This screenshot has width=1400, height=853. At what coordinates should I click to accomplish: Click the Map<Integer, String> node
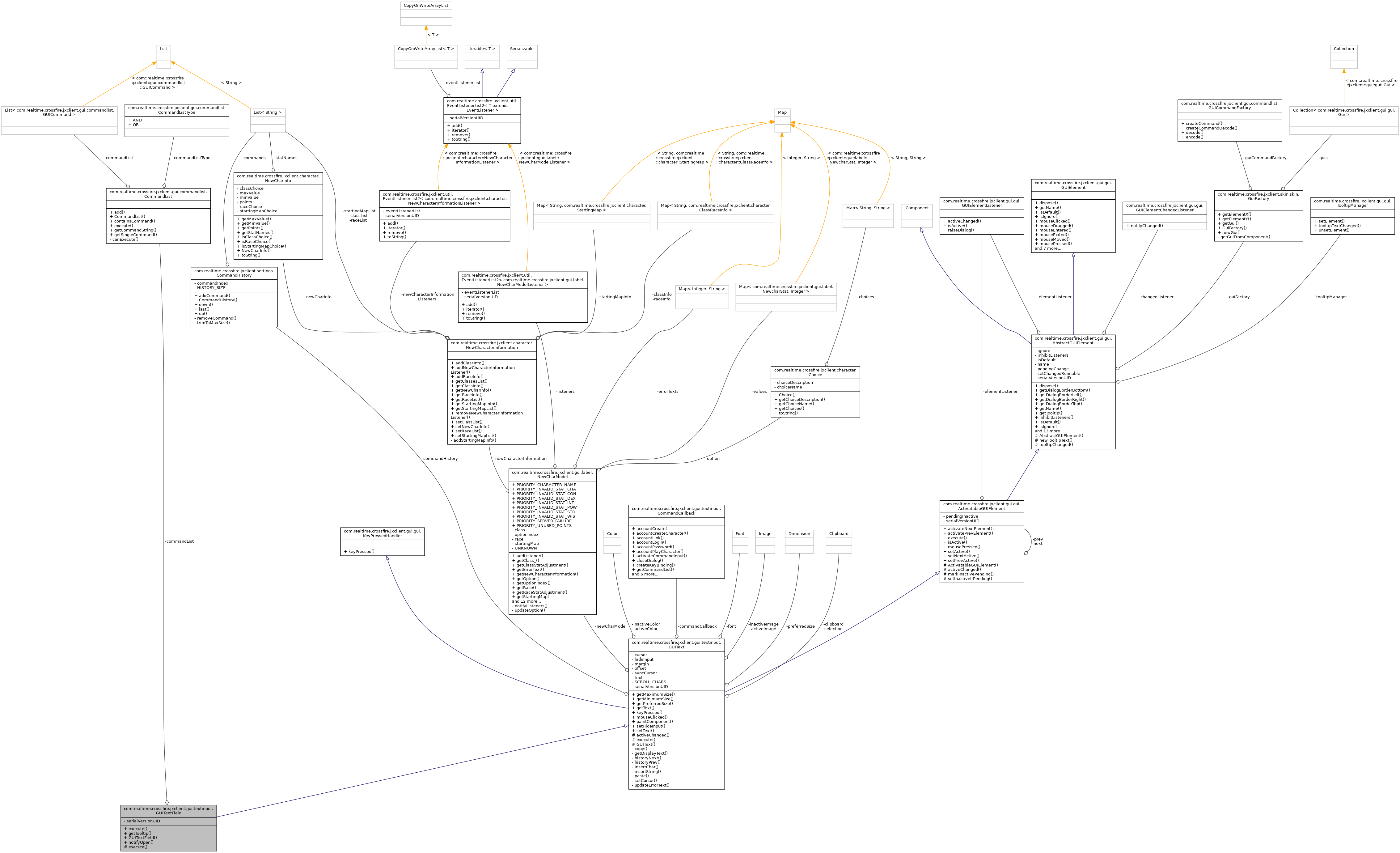point(702,297)
